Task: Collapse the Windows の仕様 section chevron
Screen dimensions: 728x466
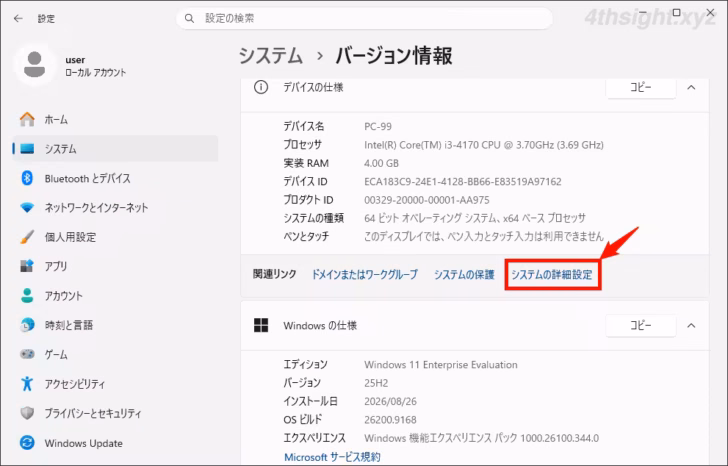Action: pos(691,325)
